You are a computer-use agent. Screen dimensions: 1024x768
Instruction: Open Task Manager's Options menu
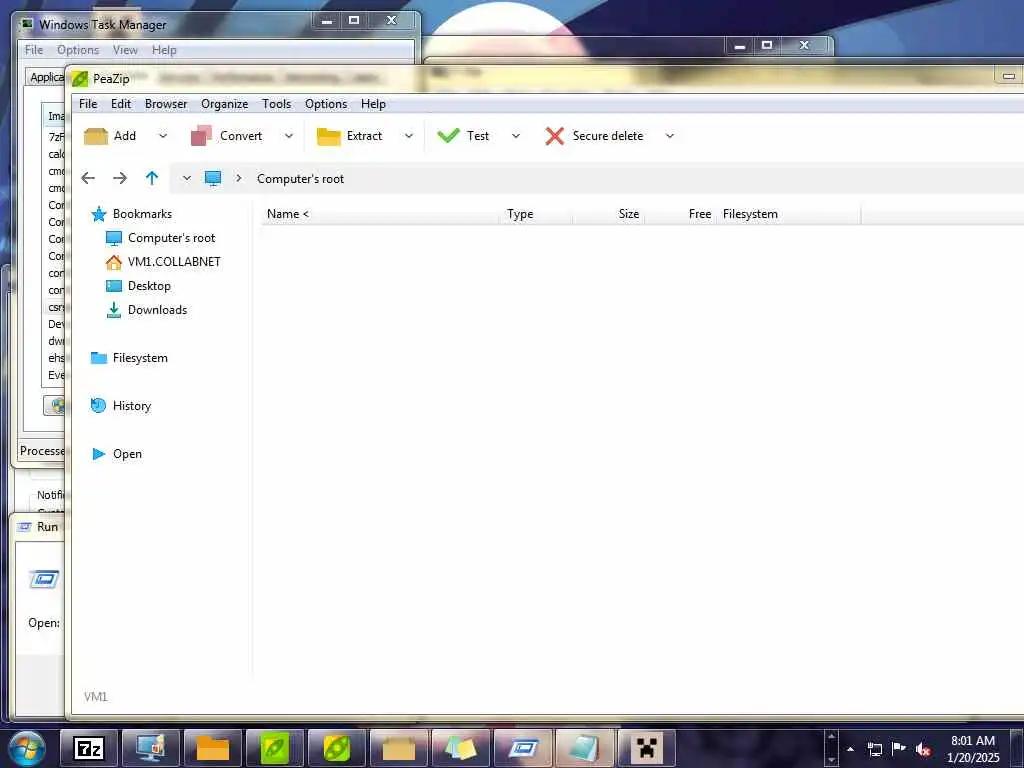(x=78, y=50)
